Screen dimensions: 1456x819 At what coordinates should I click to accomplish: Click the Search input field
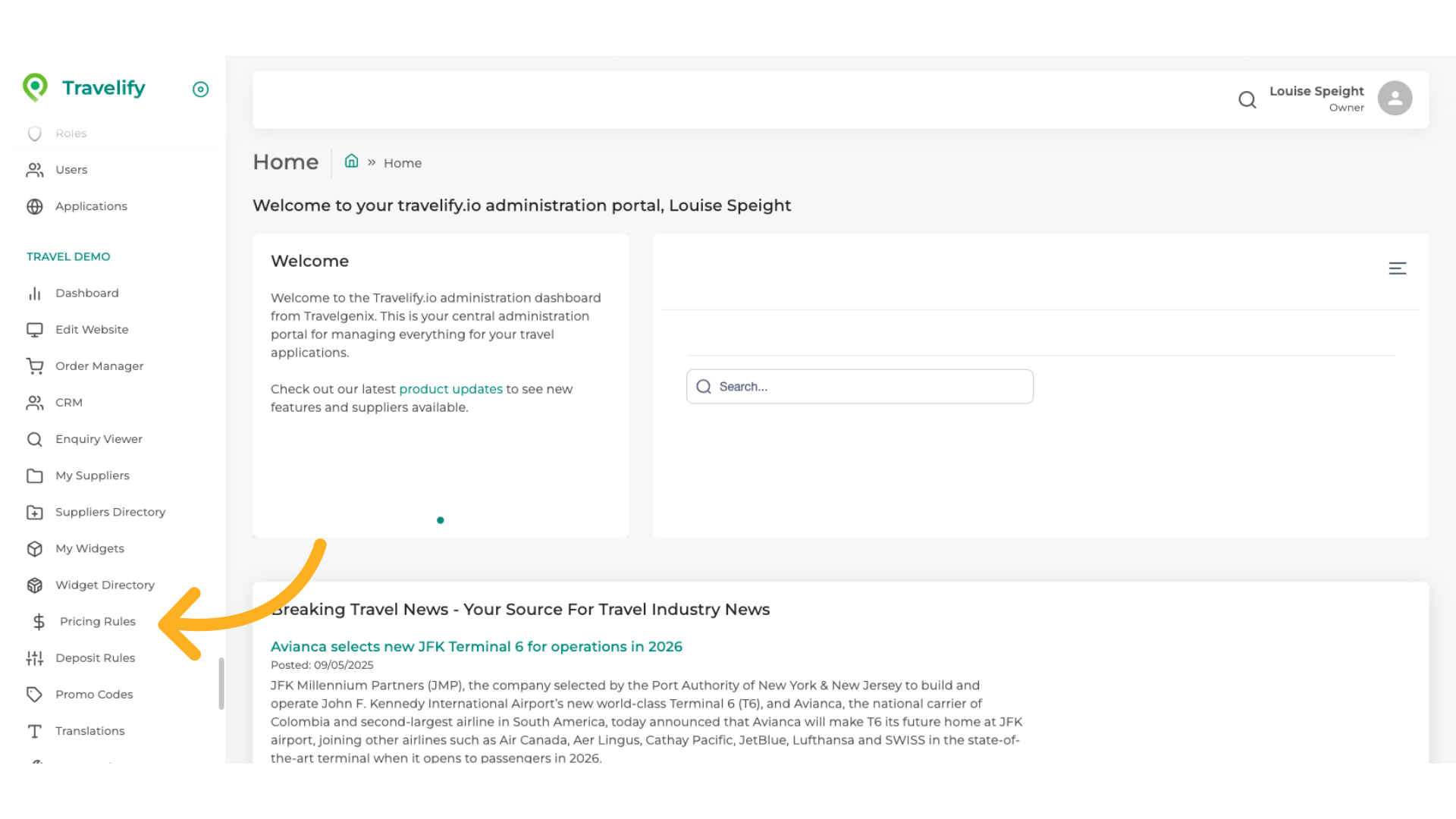(859, 387)
